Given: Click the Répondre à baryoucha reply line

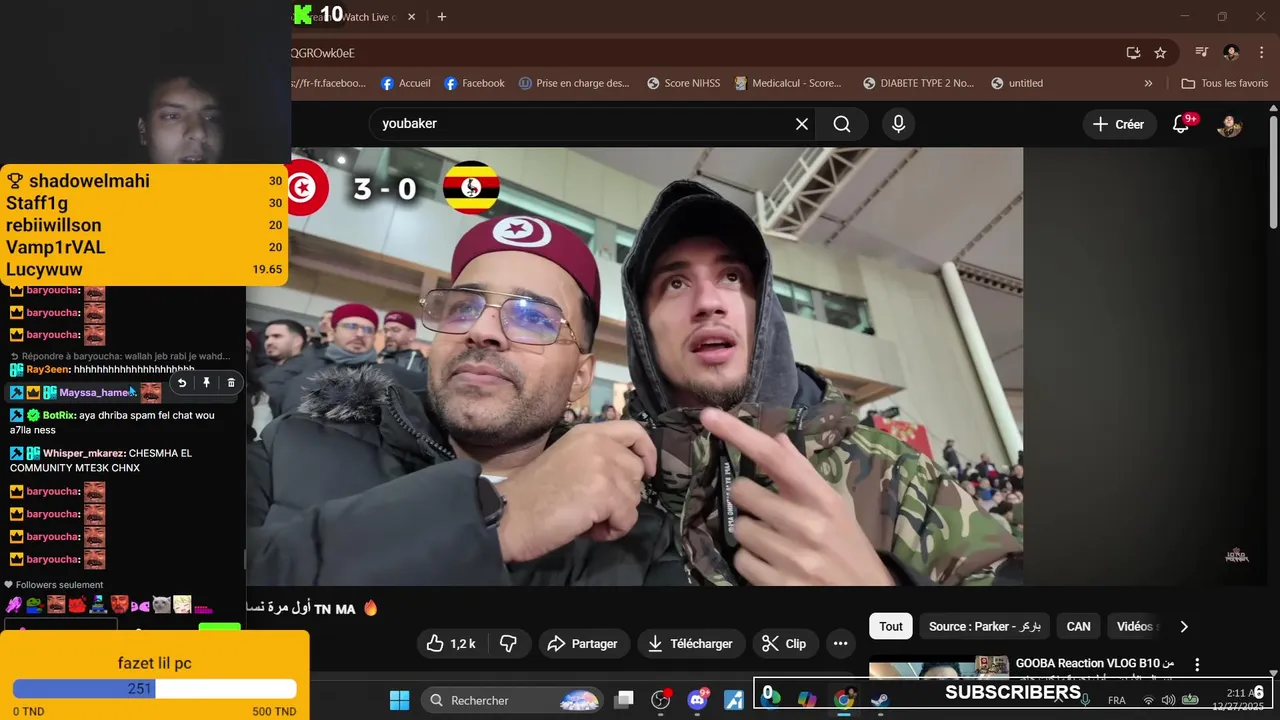Looking at the screenshot, I should coord(120,356).
